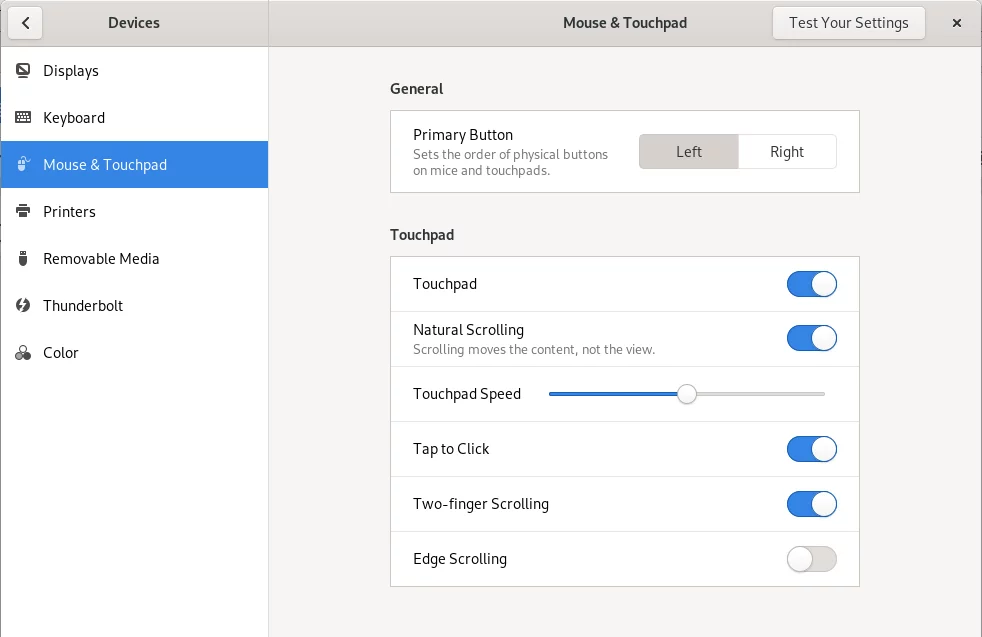Enable Edge Scrolling
This screenshot has height=637, width=982.
pos(812,559)
